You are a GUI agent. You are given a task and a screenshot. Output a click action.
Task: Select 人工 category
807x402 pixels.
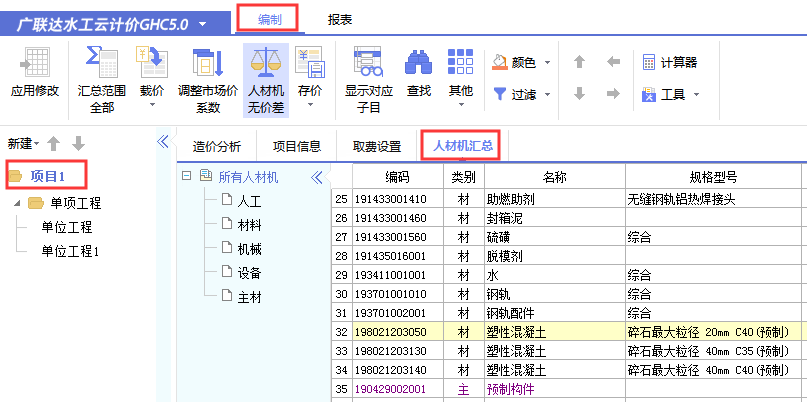(x=250, y=201)
